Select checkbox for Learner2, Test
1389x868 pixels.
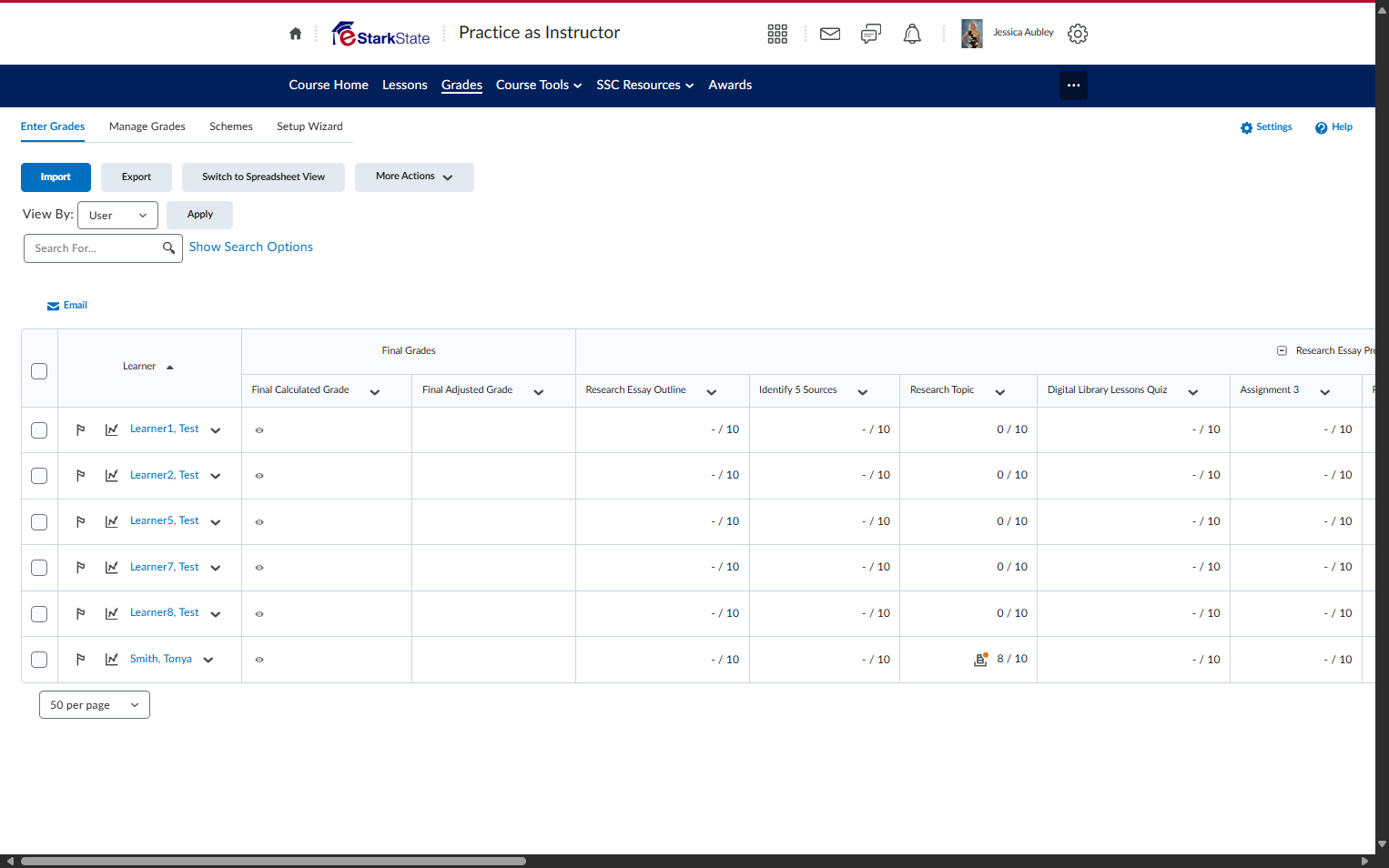(39, 475)
